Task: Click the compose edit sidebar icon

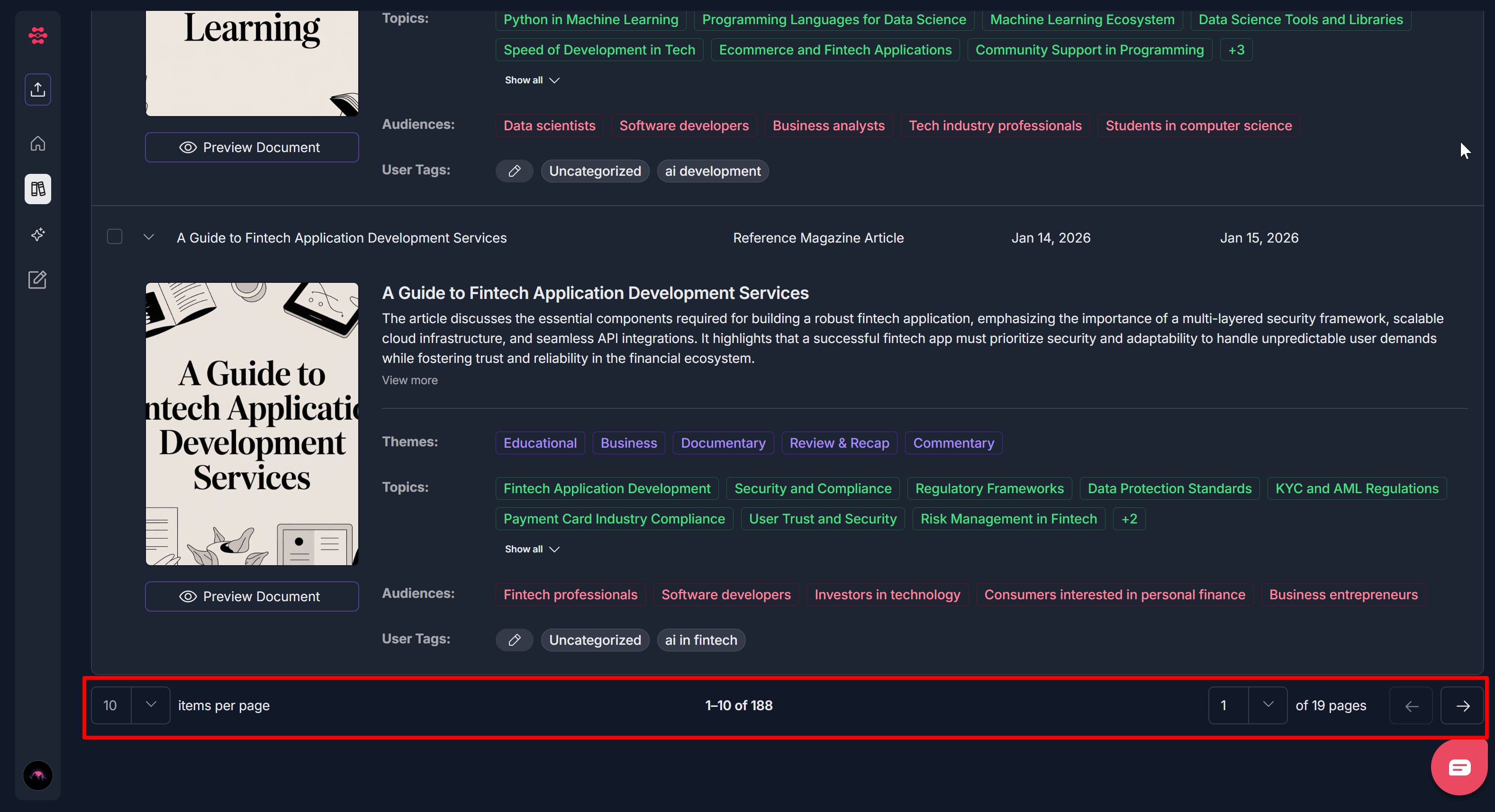Action: [38, 280]
